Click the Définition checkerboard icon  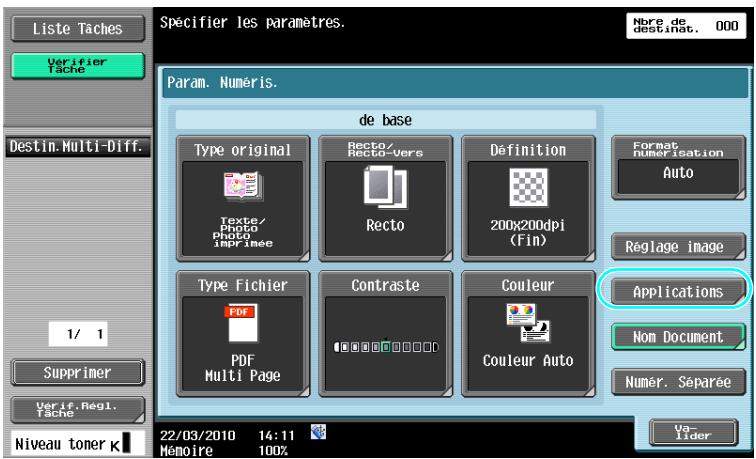[x=528, y=187]
